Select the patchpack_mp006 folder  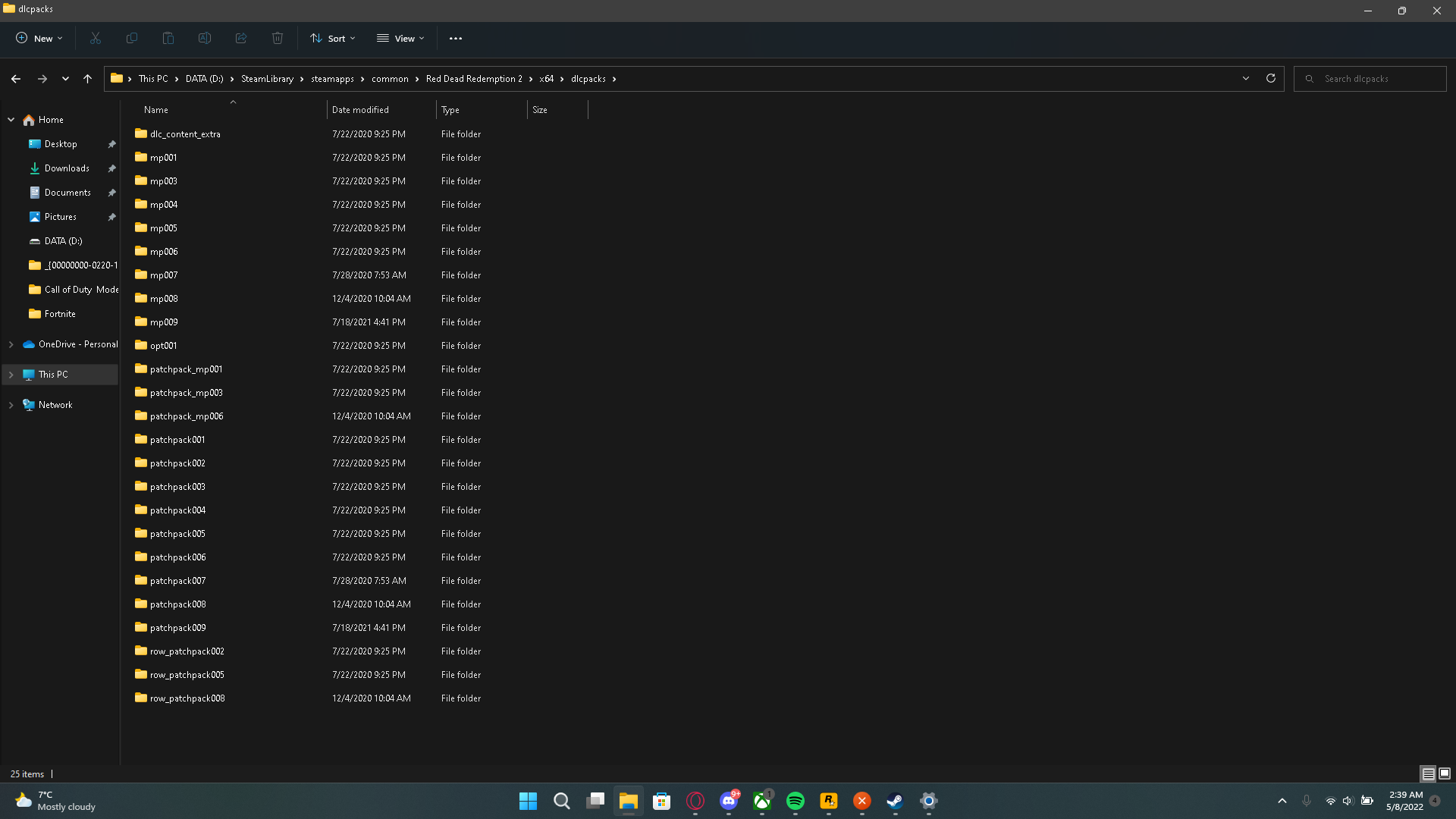pos(187,416)
